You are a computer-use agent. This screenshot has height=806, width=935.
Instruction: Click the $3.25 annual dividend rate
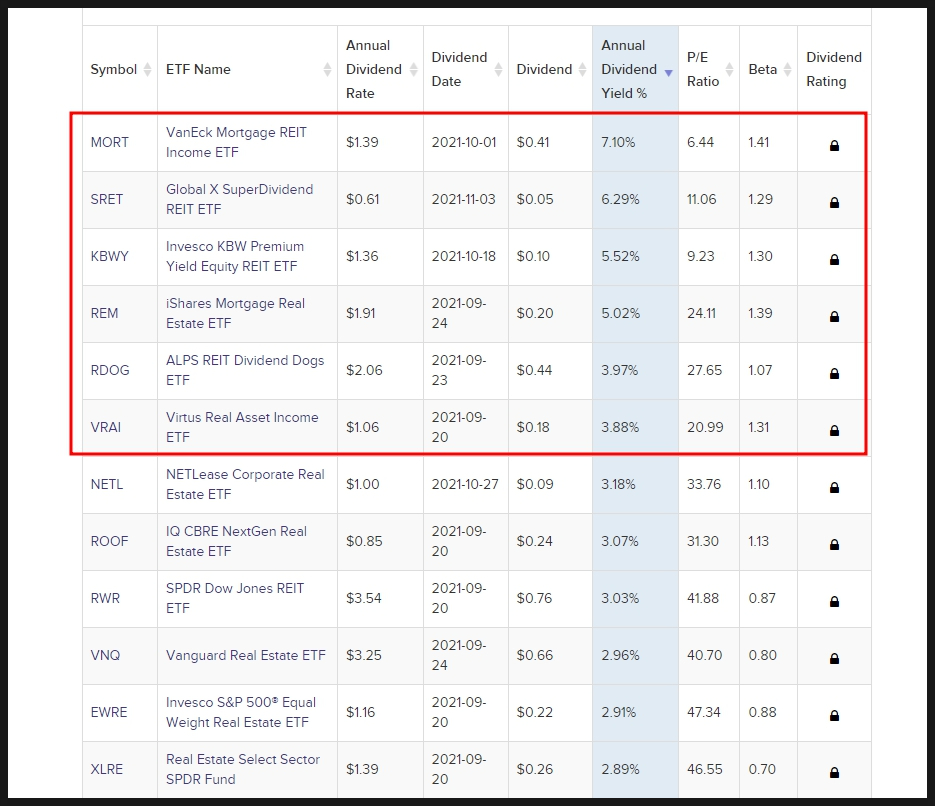(x=364, y=655)
